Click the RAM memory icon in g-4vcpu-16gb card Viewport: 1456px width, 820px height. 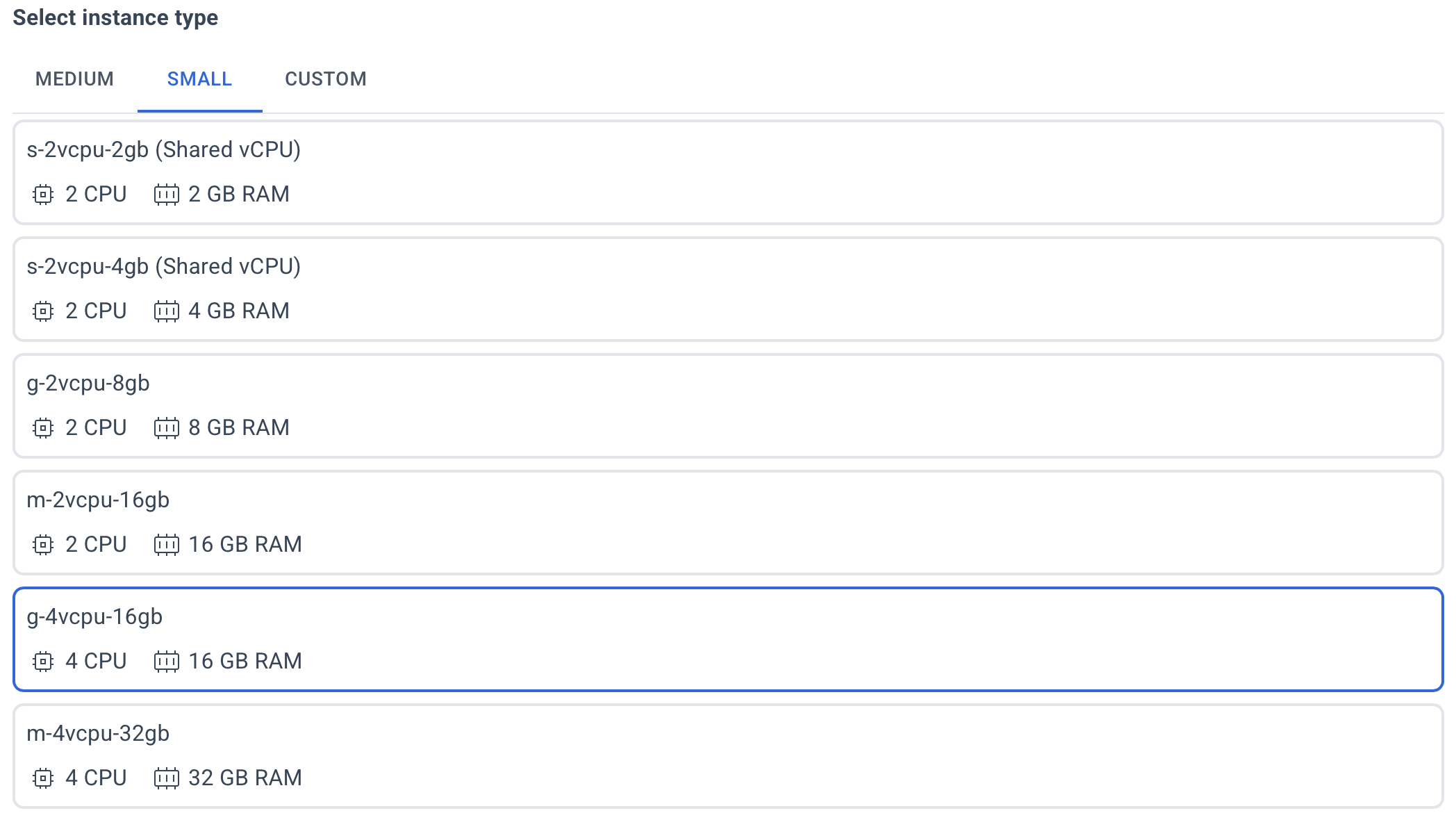tap(167, 662)
